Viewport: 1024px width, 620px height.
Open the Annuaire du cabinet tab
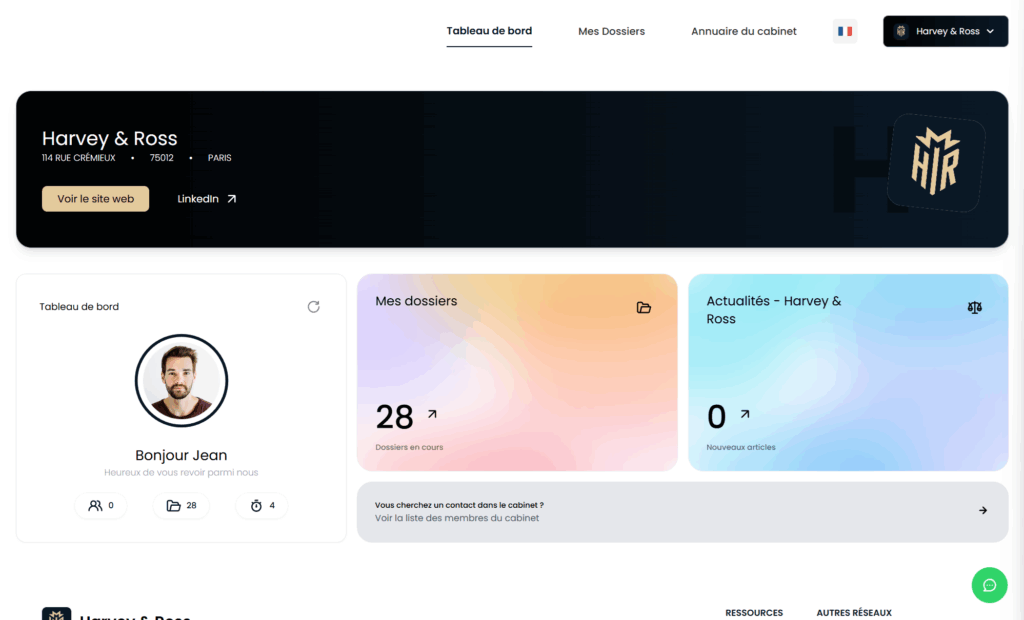tap(744, 31)
